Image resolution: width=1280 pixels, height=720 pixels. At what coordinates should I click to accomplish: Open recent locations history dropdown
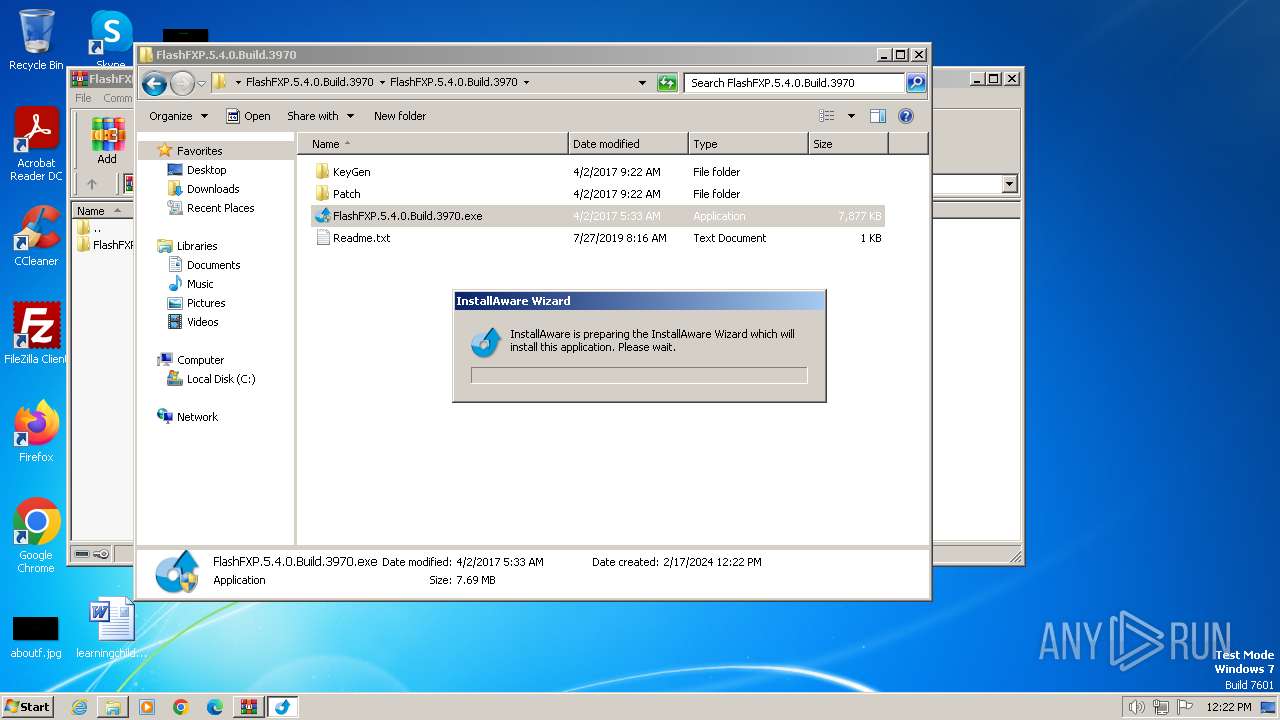pyautogui.click(x=201, y=83)
